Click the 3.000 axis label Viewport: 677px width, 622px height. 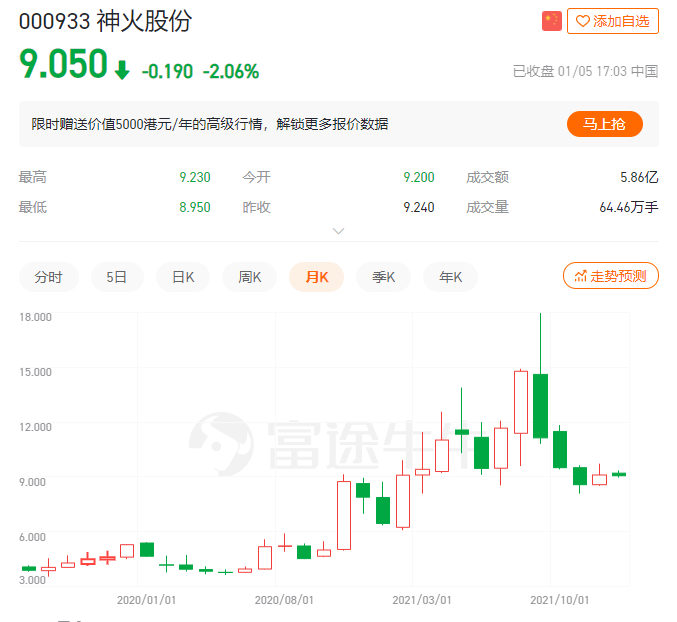32,580
